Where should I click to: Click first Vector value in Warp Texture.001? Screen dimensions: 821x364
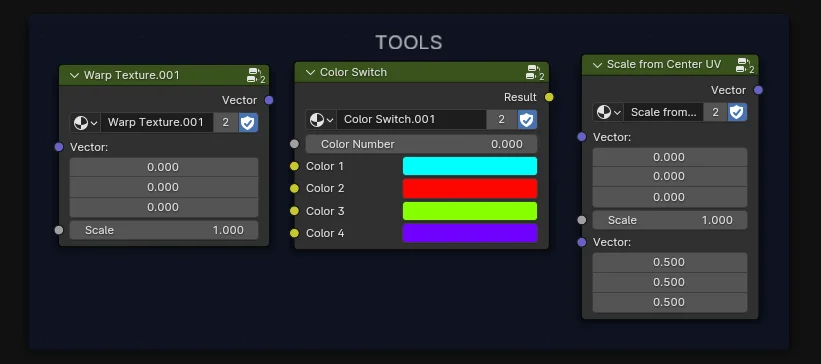pos(164,167)
